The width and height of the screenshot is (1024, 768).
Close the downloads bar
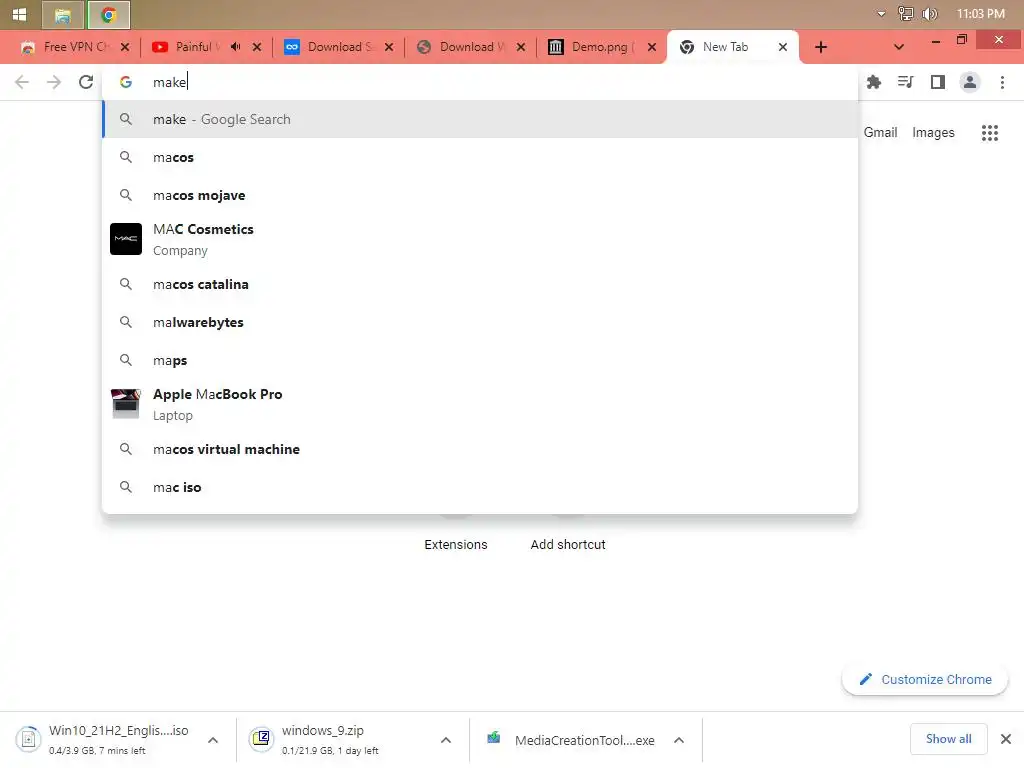(1006, 739)
